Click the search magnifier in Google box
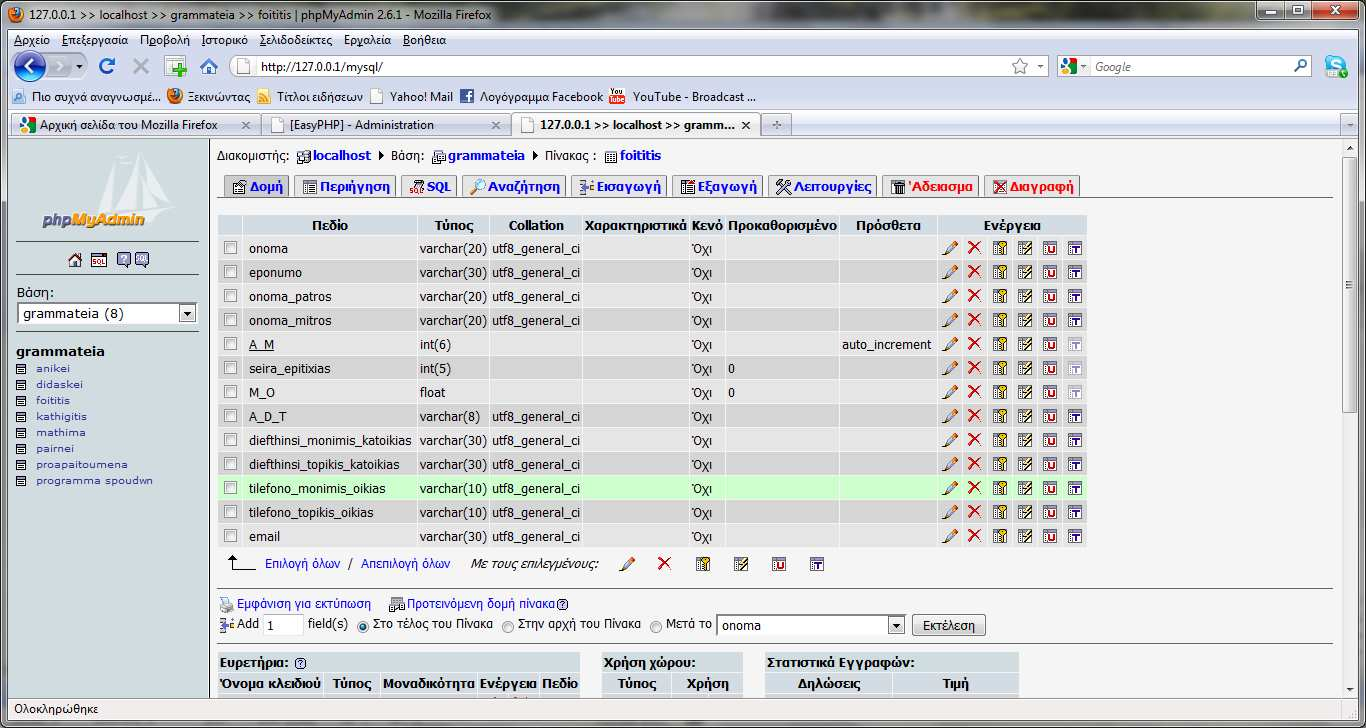 coord(1301,66)
